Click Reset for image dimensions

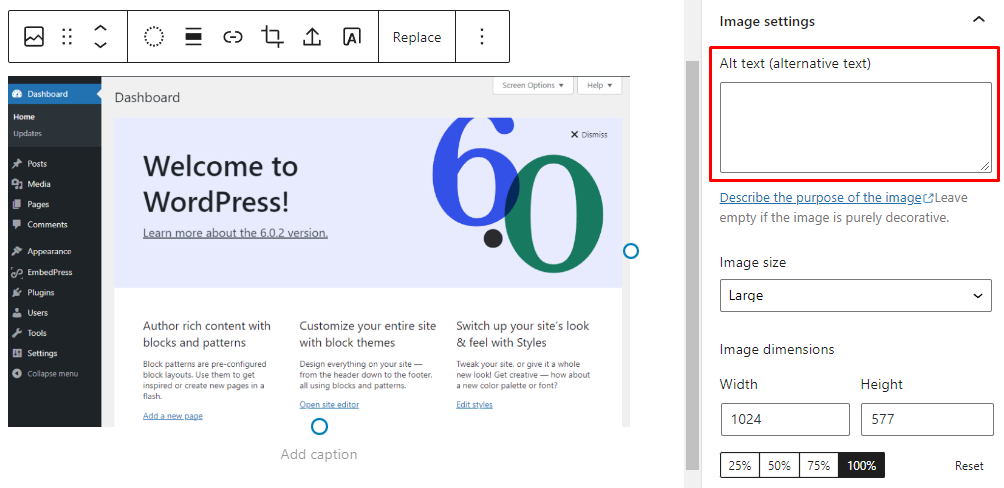pos(969,466)
